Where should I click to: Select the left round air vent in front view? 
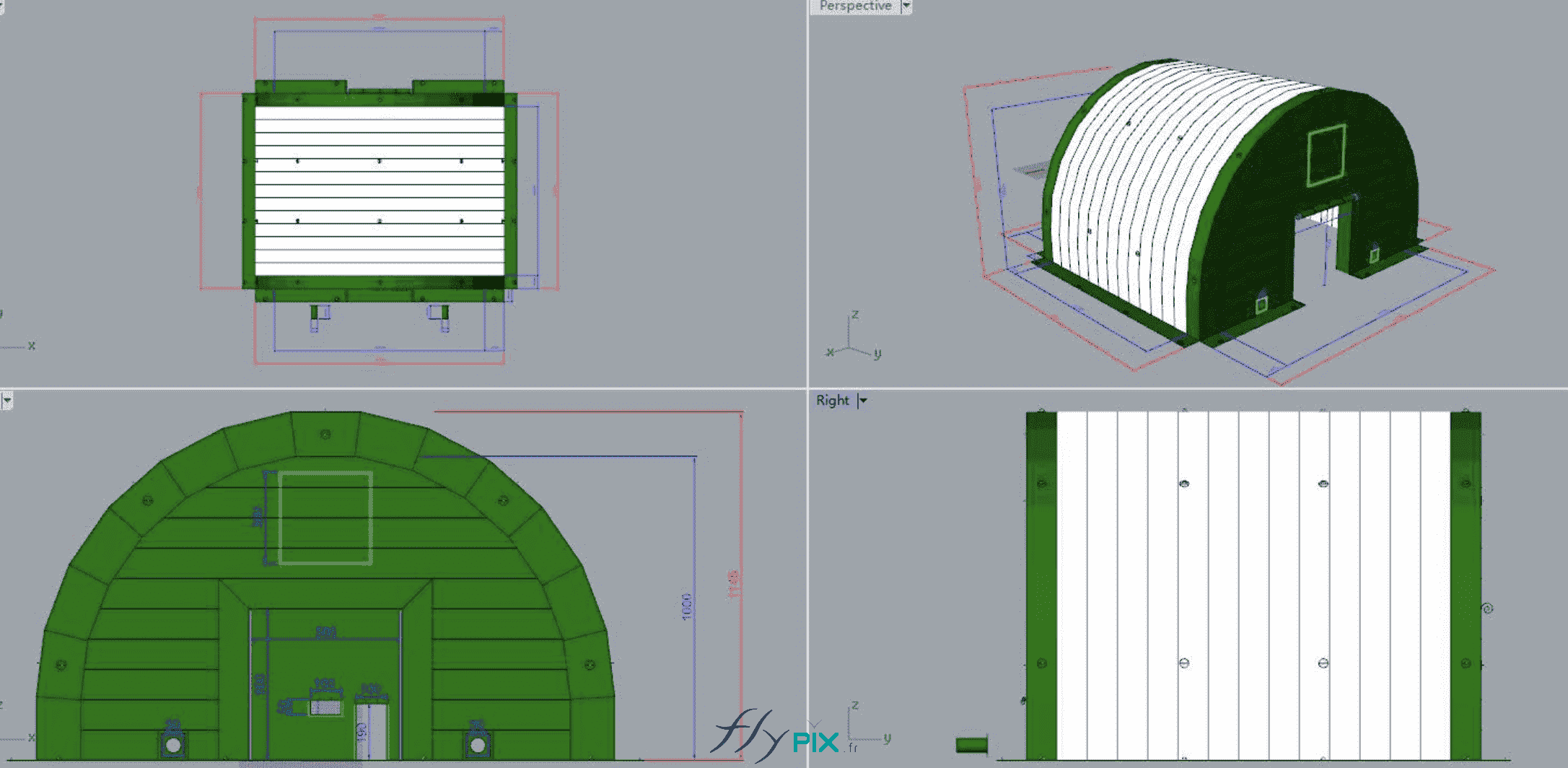173,743
